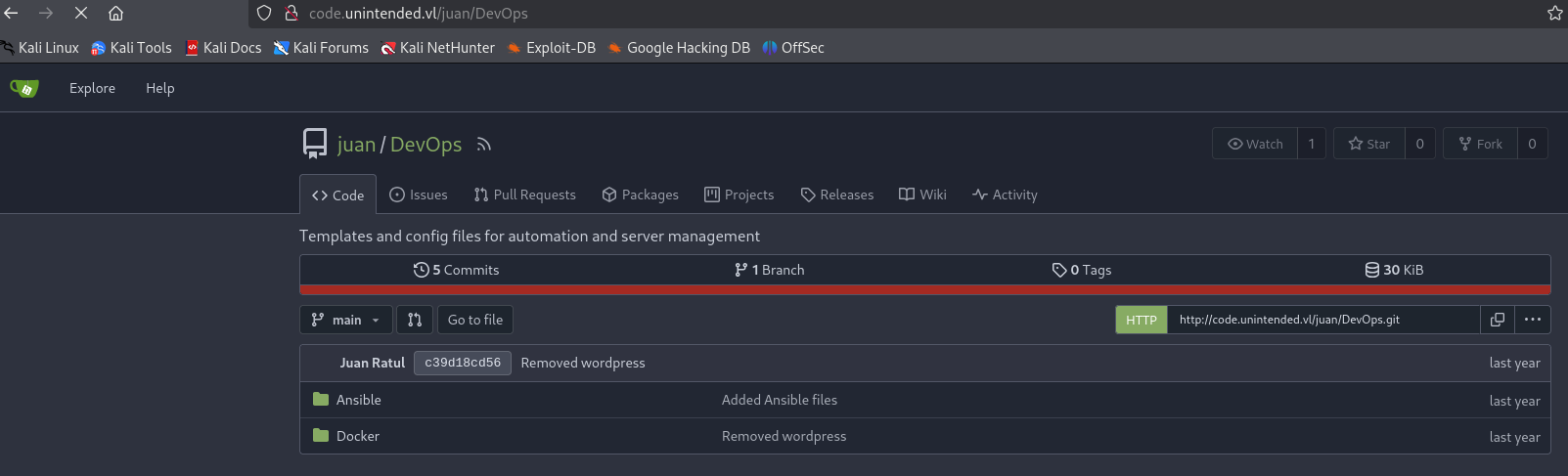Copy the clone URL with copy icon
1568x476 pixels.
click(1497, 320)
